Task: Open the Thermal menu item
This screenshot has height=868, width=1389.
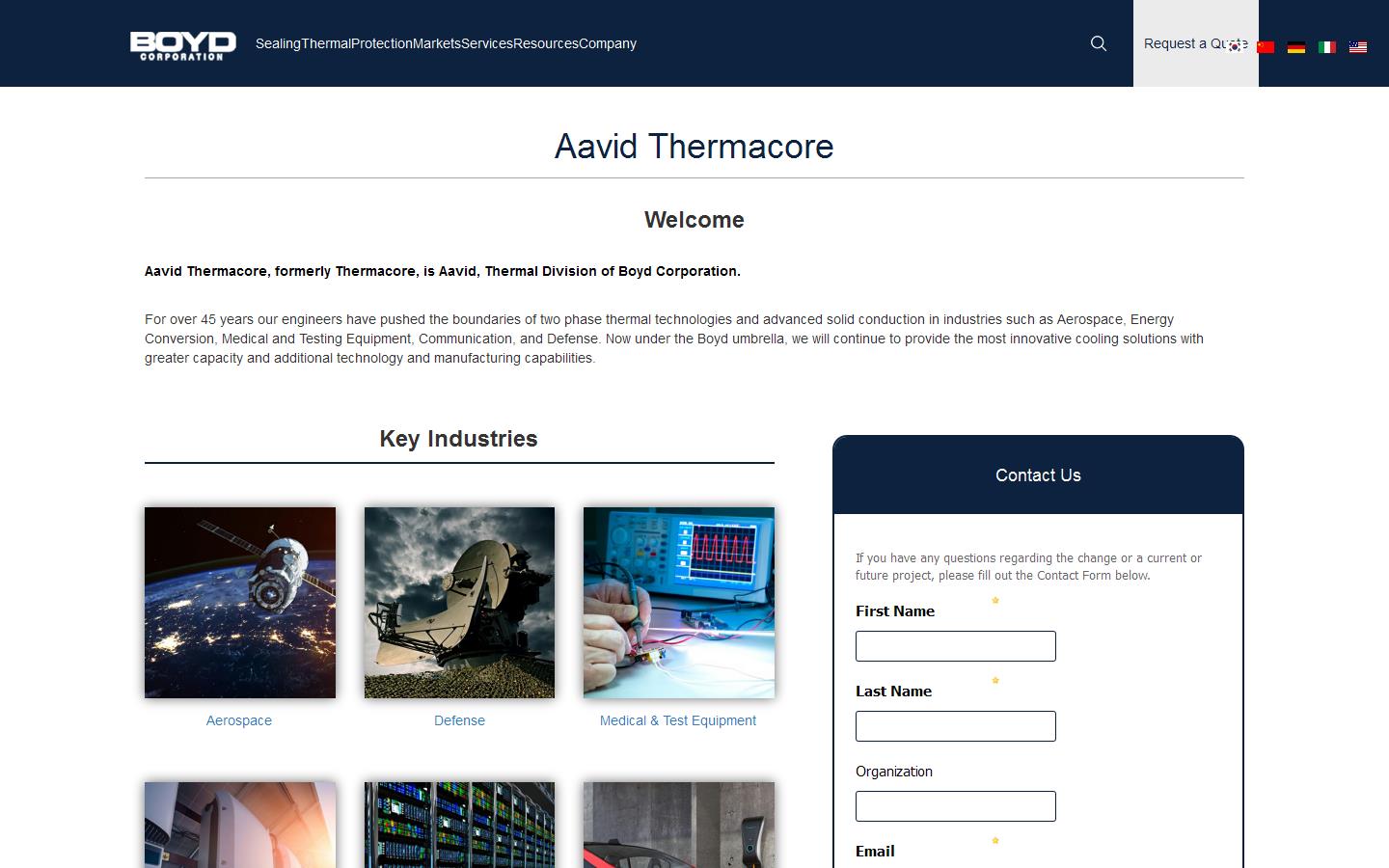Action: coord(325,43)
